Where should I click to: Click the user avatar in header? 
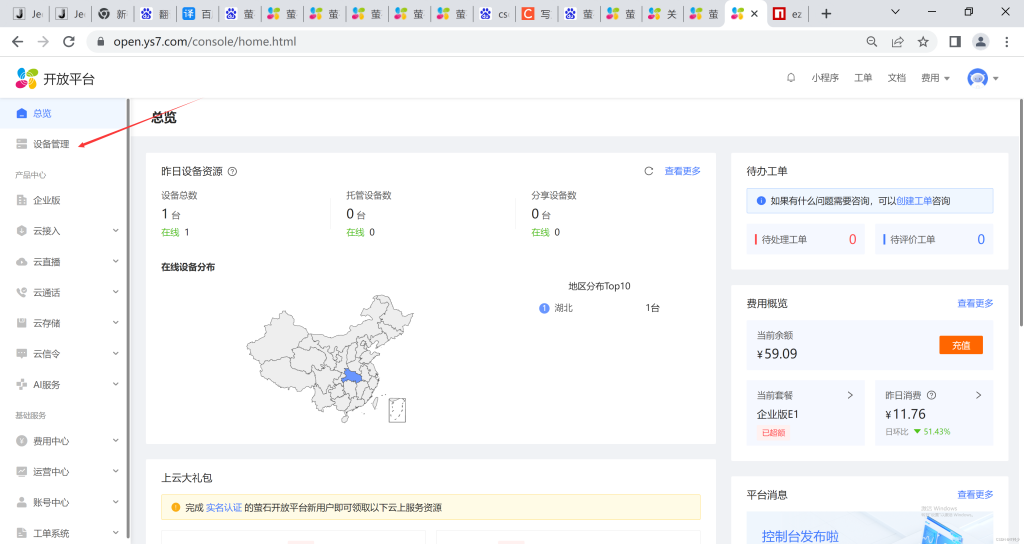click(977, 78)
